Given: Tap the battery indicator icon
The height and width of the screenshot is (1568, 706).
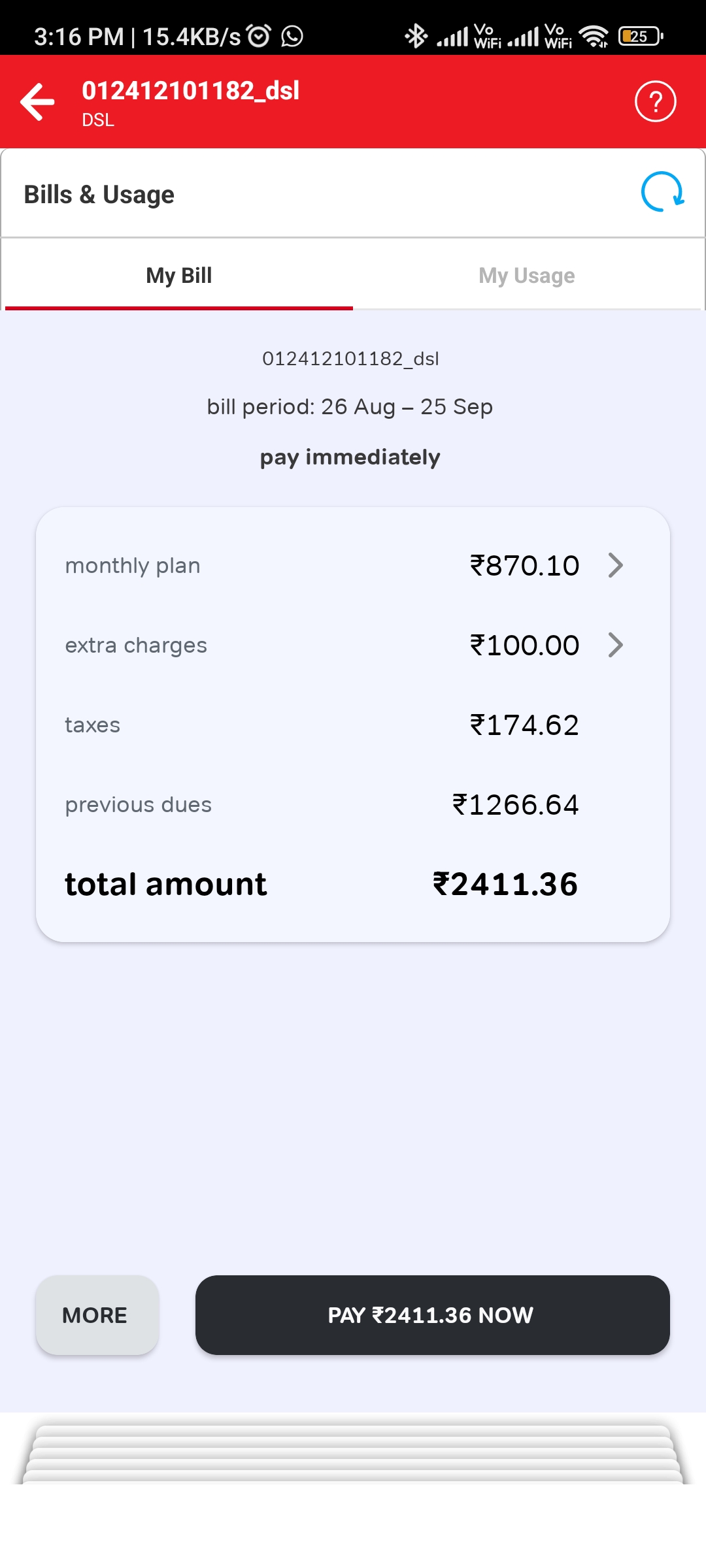Looking at the screenshot, I should (641, 37).
